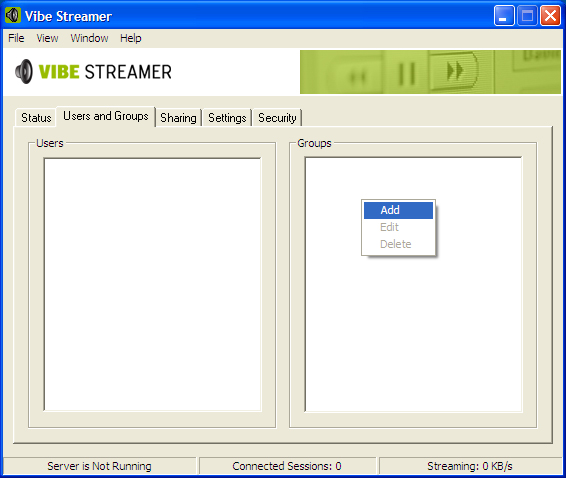Choose Add in the context menu
This screenshot has height=478, width=566.
pyautogui.click(x=398, y=210)
